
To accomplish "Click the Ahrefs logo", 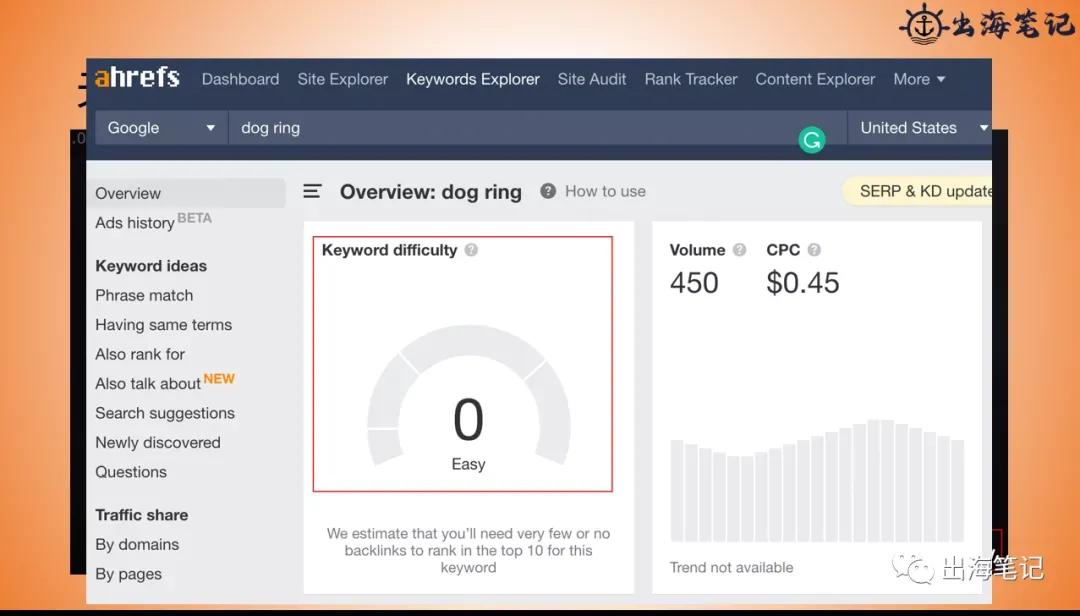I will click(137, 78).
